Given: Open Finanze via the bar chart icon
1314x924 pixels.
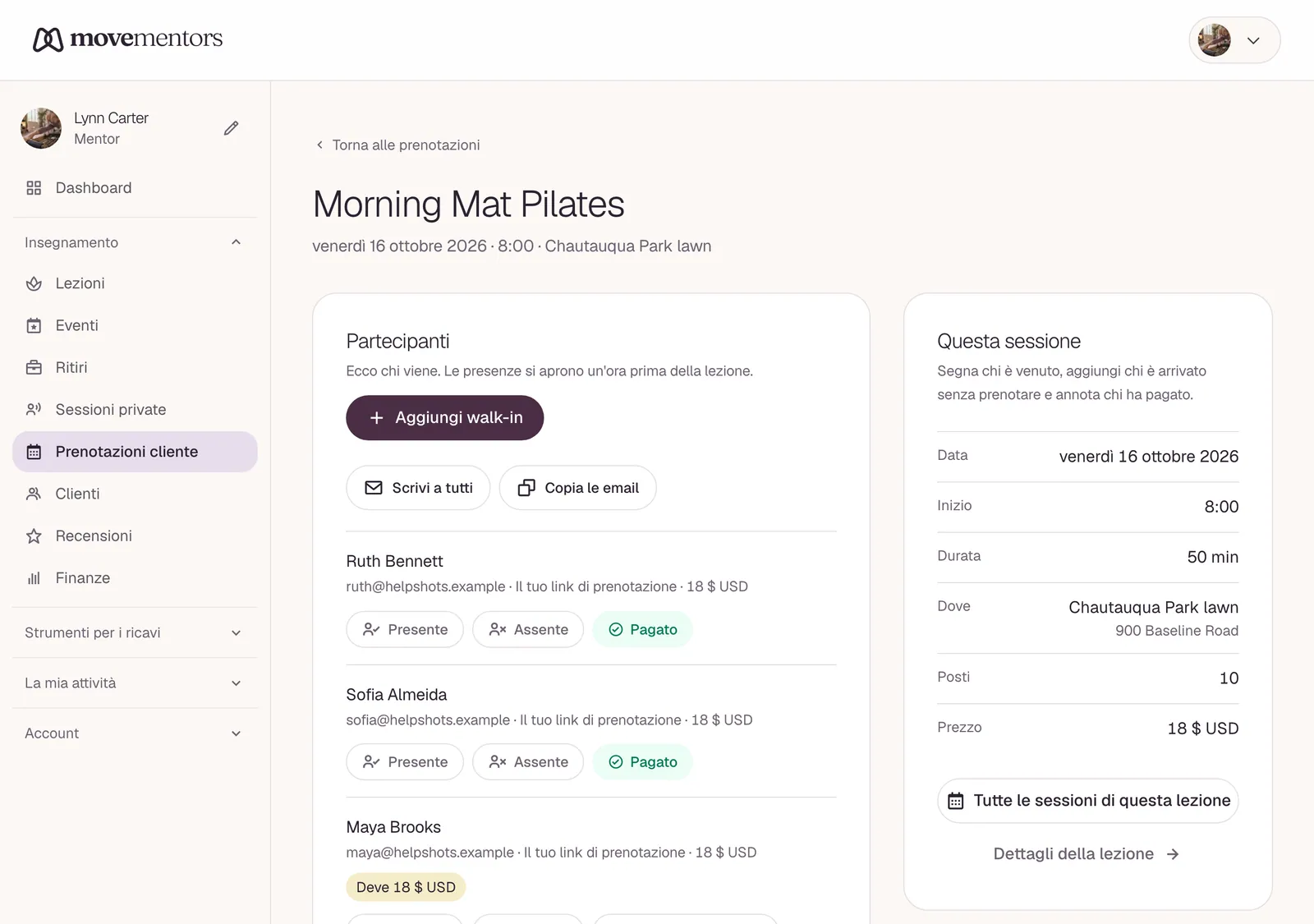Looking at the screenshot, I should click(x=34, y=578).
